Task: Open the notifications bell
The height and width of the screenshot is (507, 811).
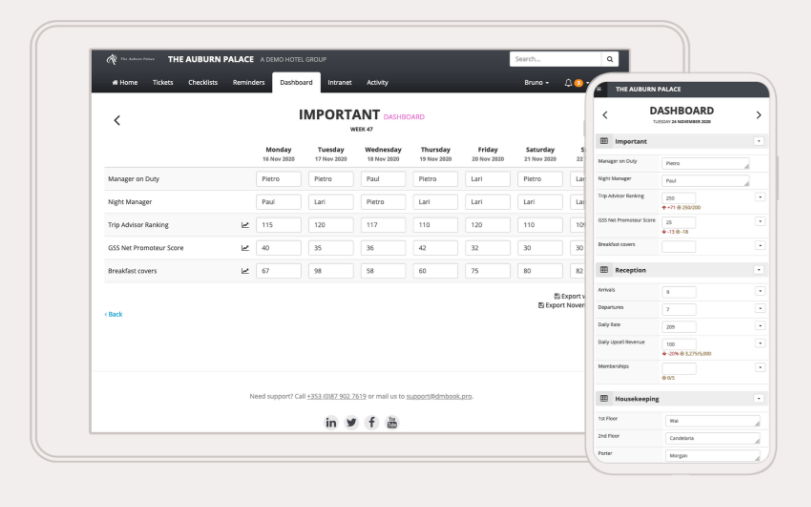Action: (568, 83)
